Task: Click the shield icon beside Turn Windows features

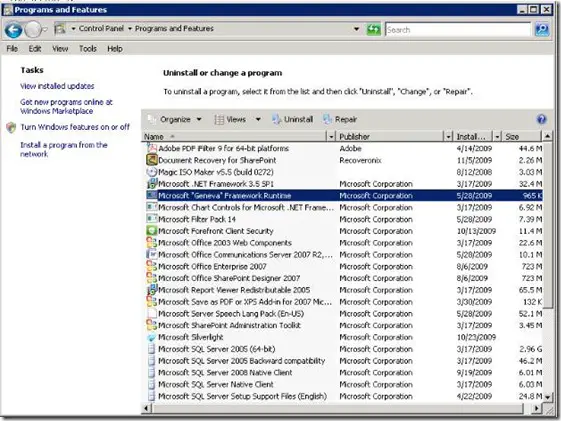Action: [x=11, y=127]
